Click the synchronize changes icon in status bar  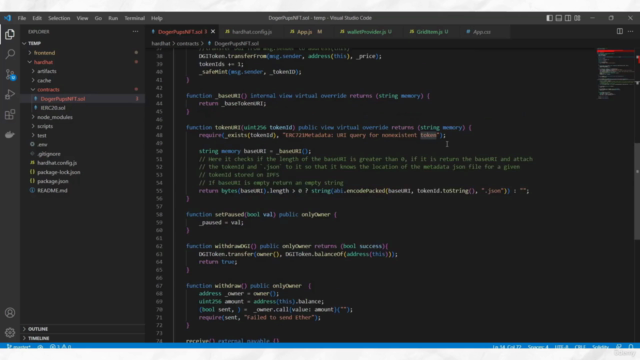(x=40, y=347)
